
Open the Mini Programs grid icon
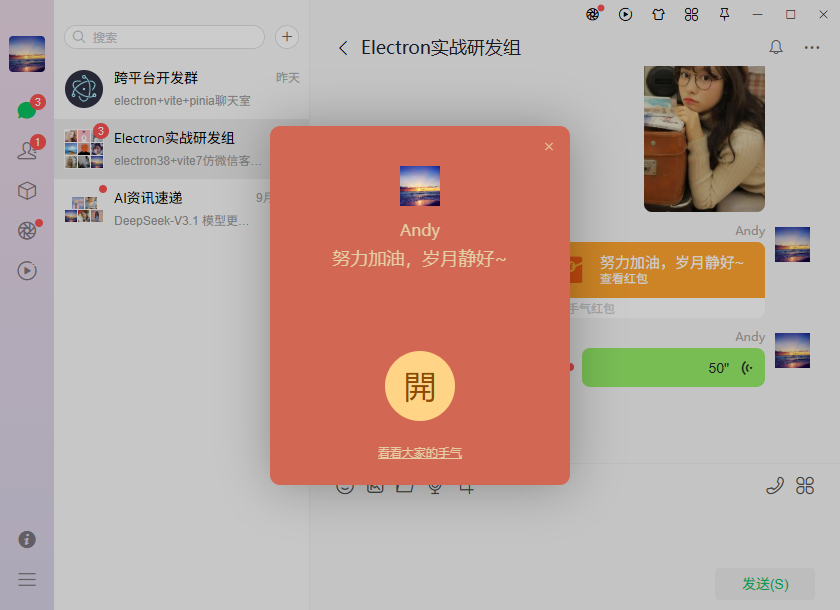(x=691, y=16)
